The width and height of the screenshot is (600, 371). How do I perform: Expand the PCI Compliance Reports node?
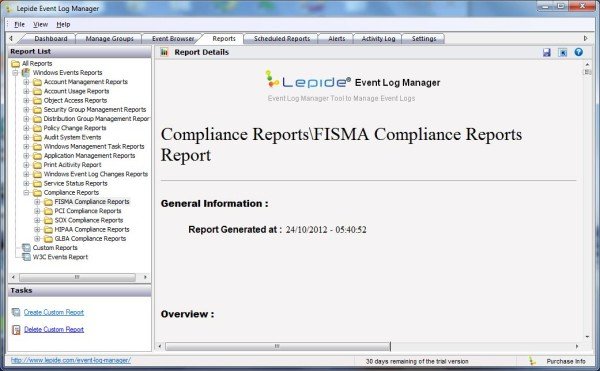coord(37,211)
